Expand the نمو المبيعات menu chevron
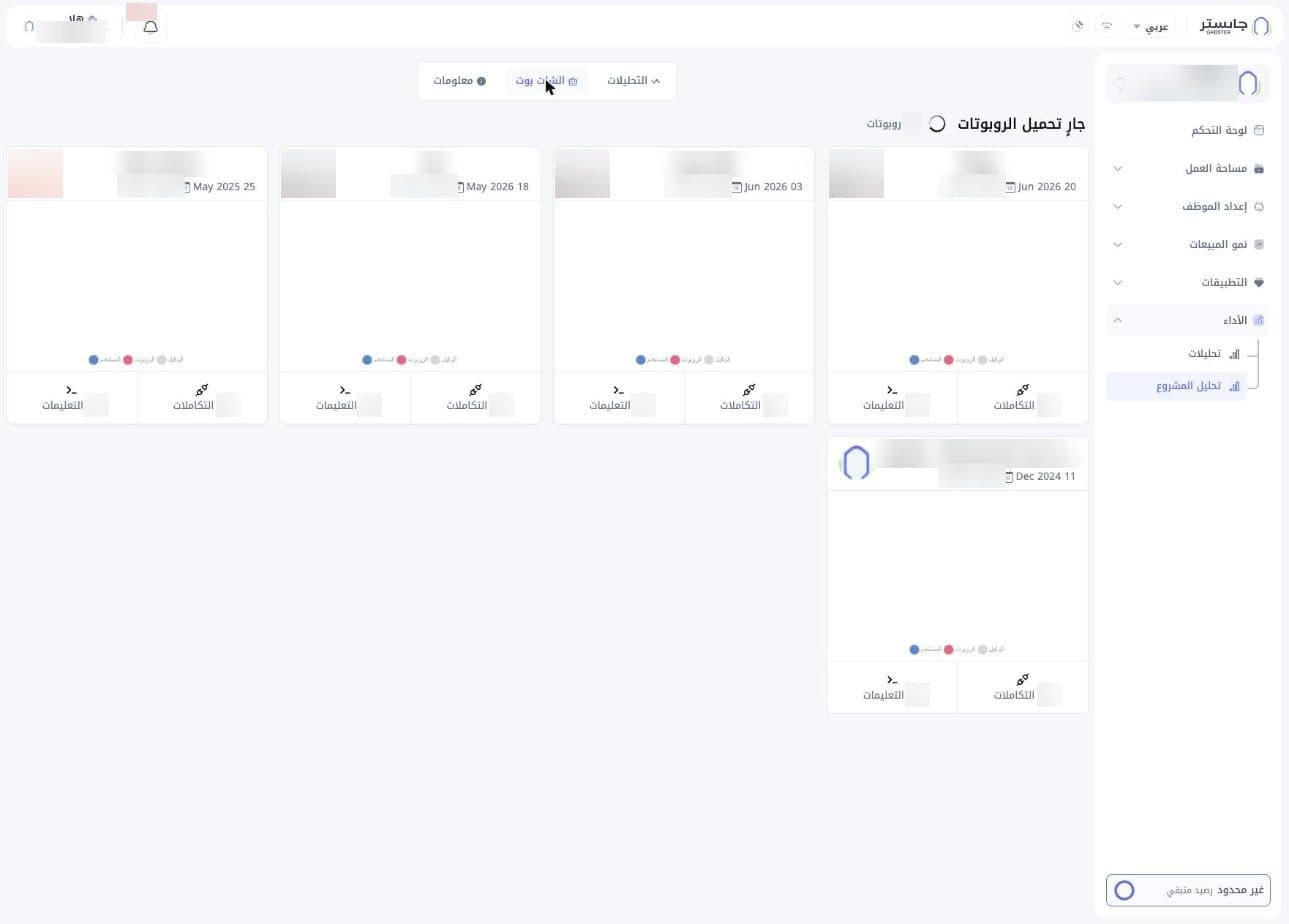 click(x=1118, y=244)
